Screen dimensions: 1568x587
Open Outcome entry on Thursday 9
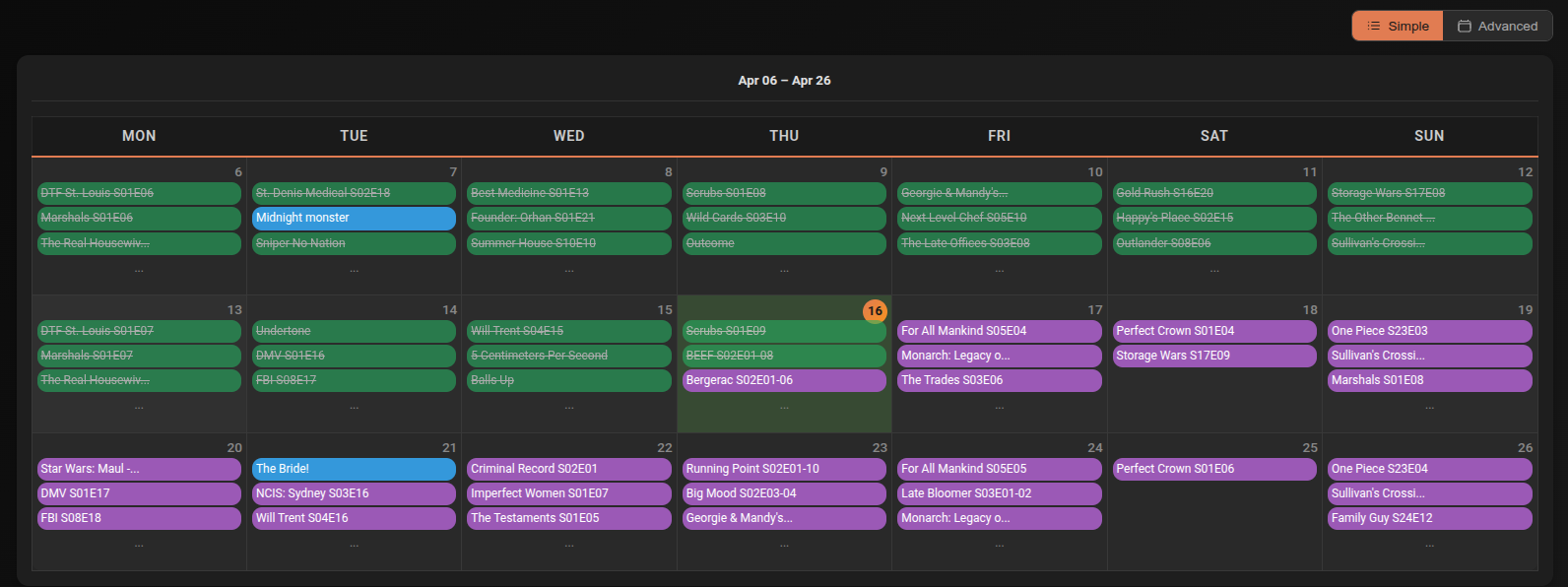[x=784, y=243]
